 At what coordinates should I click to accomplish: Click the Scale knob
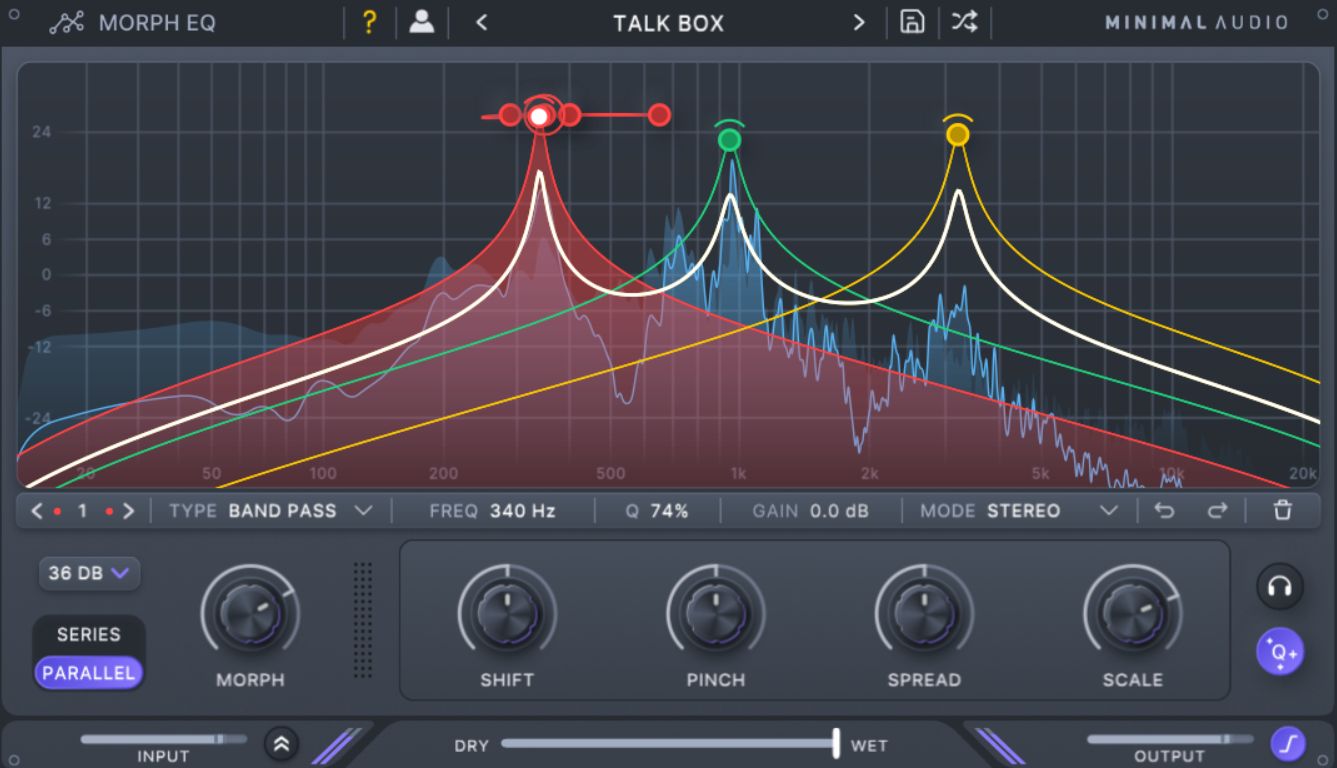click(1133, 613)
